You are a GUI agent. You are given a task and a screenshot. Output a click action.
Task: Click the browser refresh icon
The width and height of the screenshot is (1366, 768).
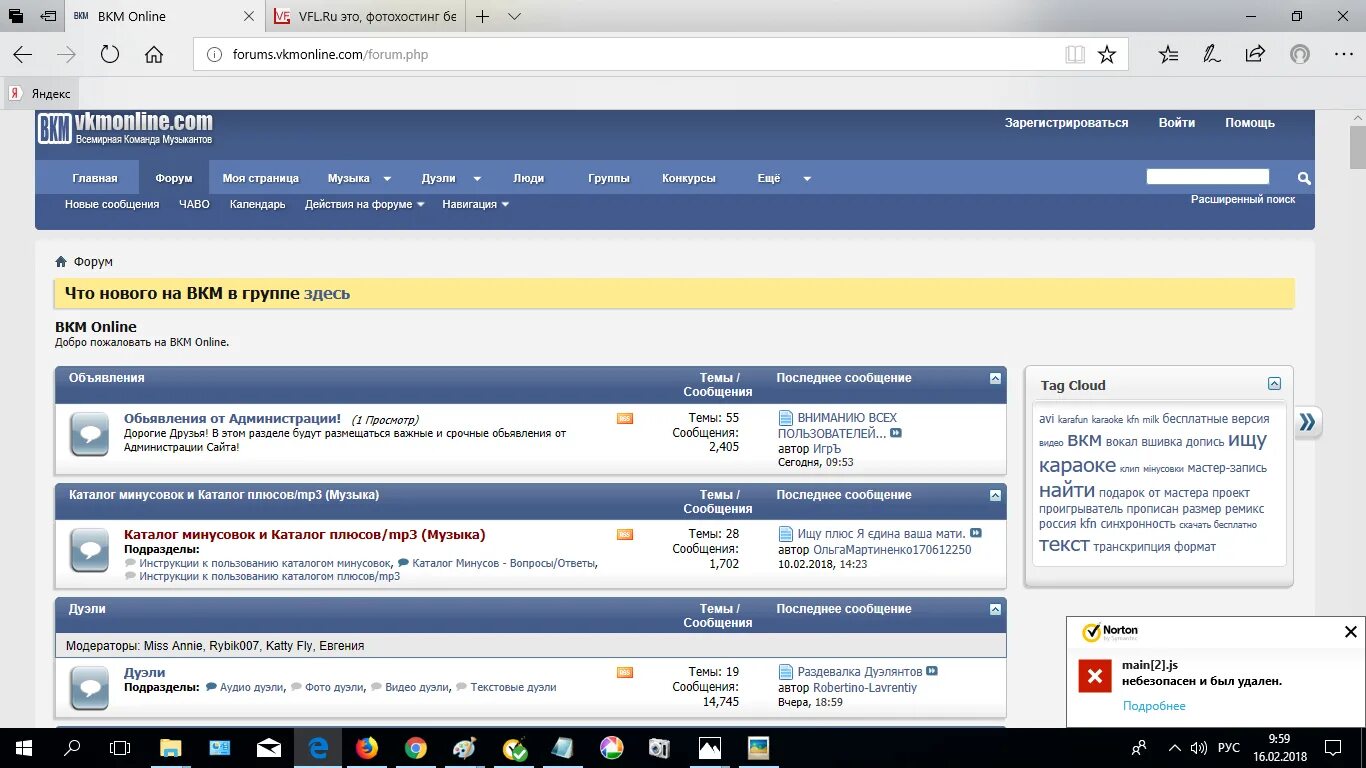(110, 55)
